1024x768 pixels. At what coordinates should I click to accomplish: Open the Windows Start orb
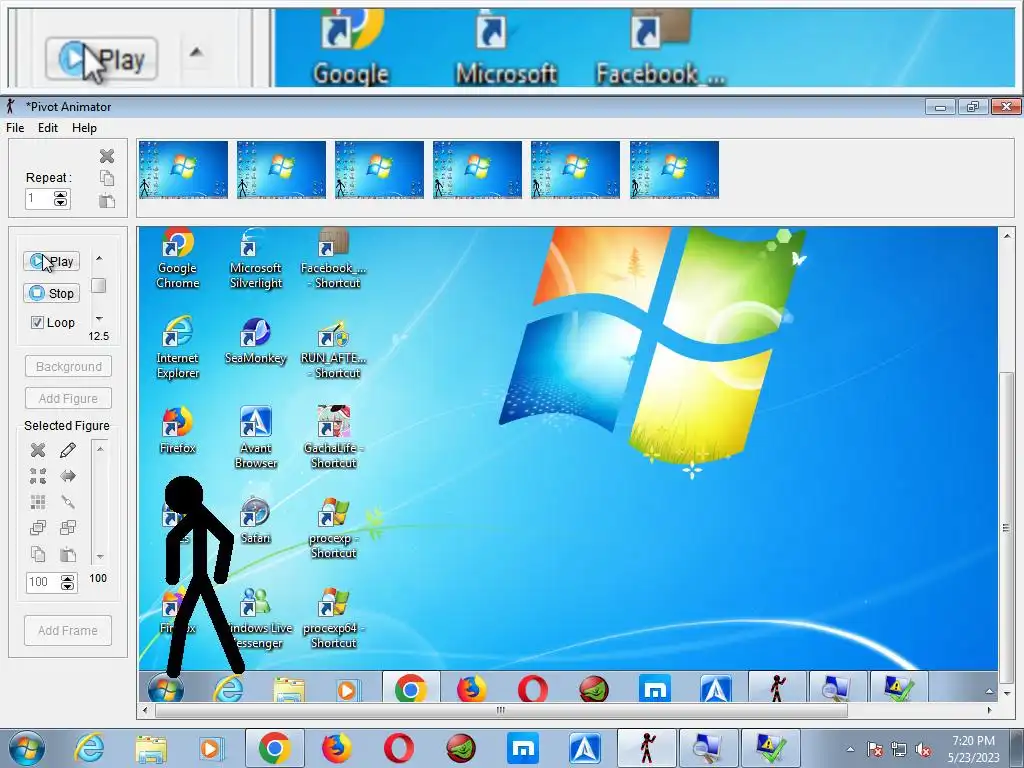click(26, 748)
